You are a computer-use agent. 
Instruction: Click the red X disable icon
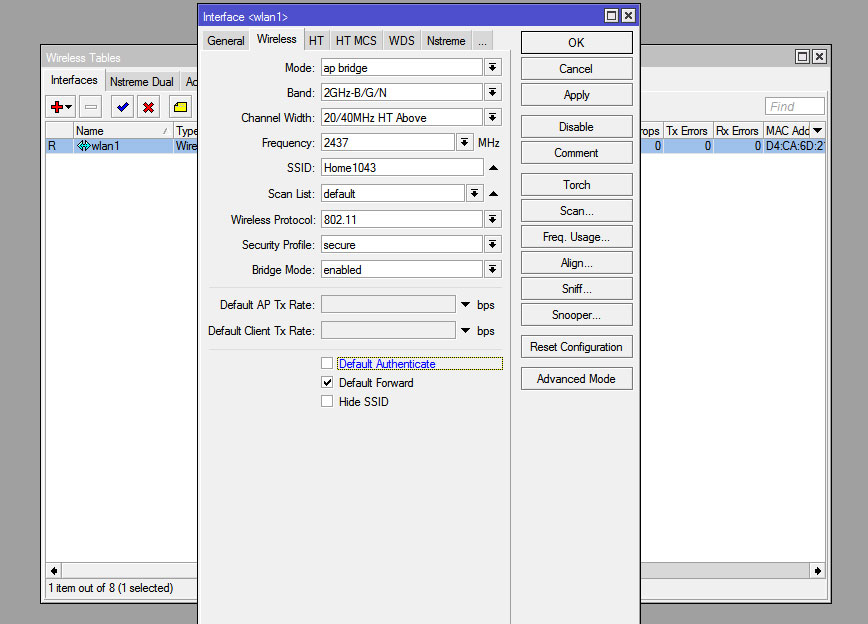point(148,107)
